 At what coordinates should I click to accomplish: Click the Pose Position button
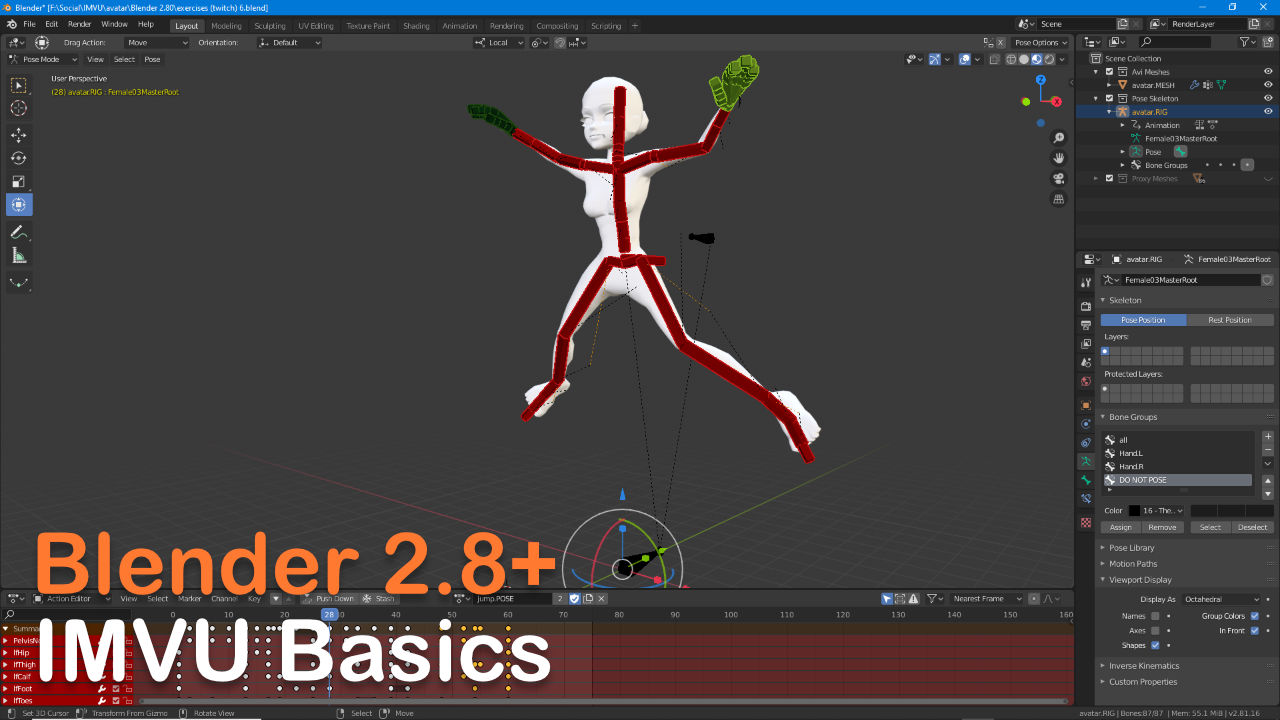click(x=1143, y=320)
